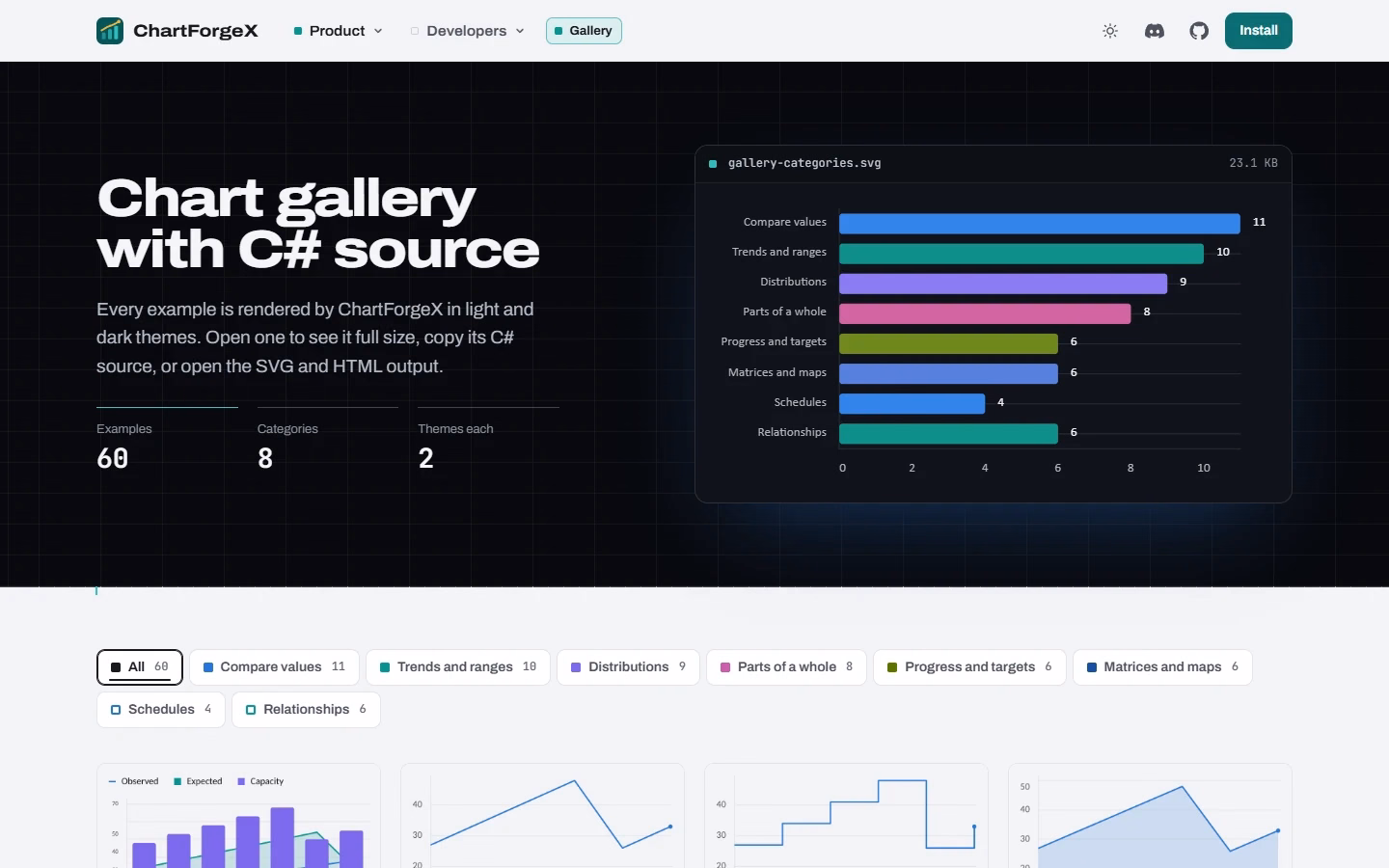Filter by Schedules category

(161, 710)
